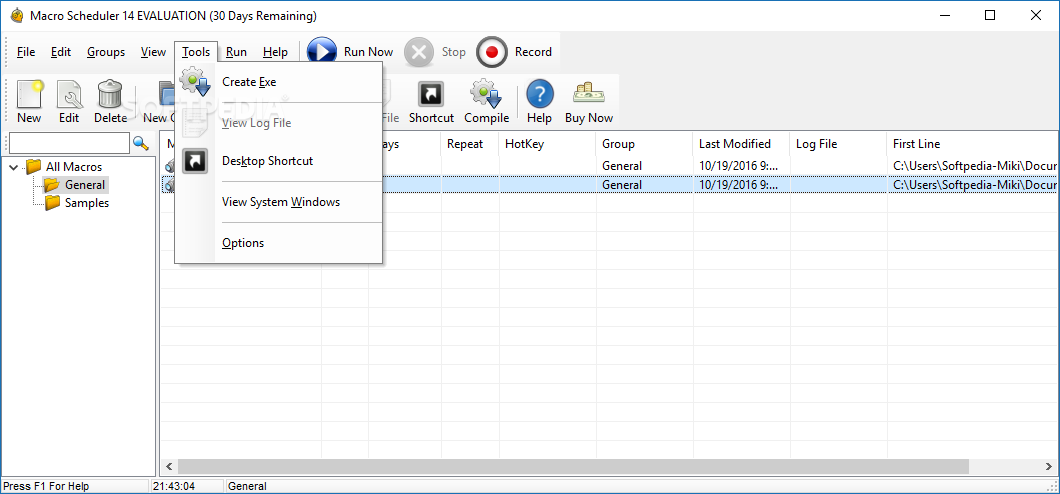Click General label in status bar
Viewport: 1060px width, 494px height.
coord(247,486)
